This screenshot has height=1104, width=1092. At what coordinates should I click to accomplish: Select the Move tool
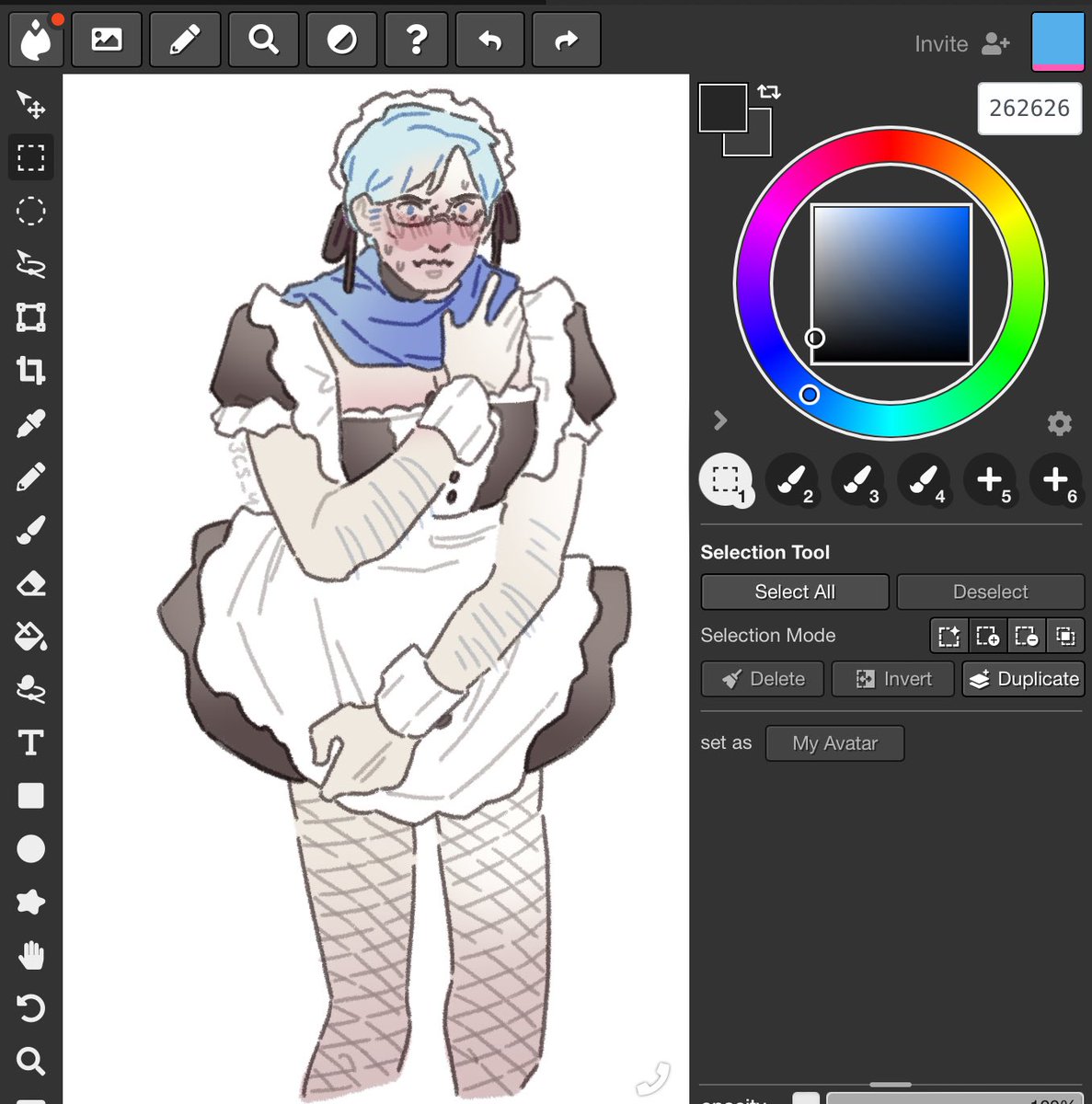(x=30, y=105)
